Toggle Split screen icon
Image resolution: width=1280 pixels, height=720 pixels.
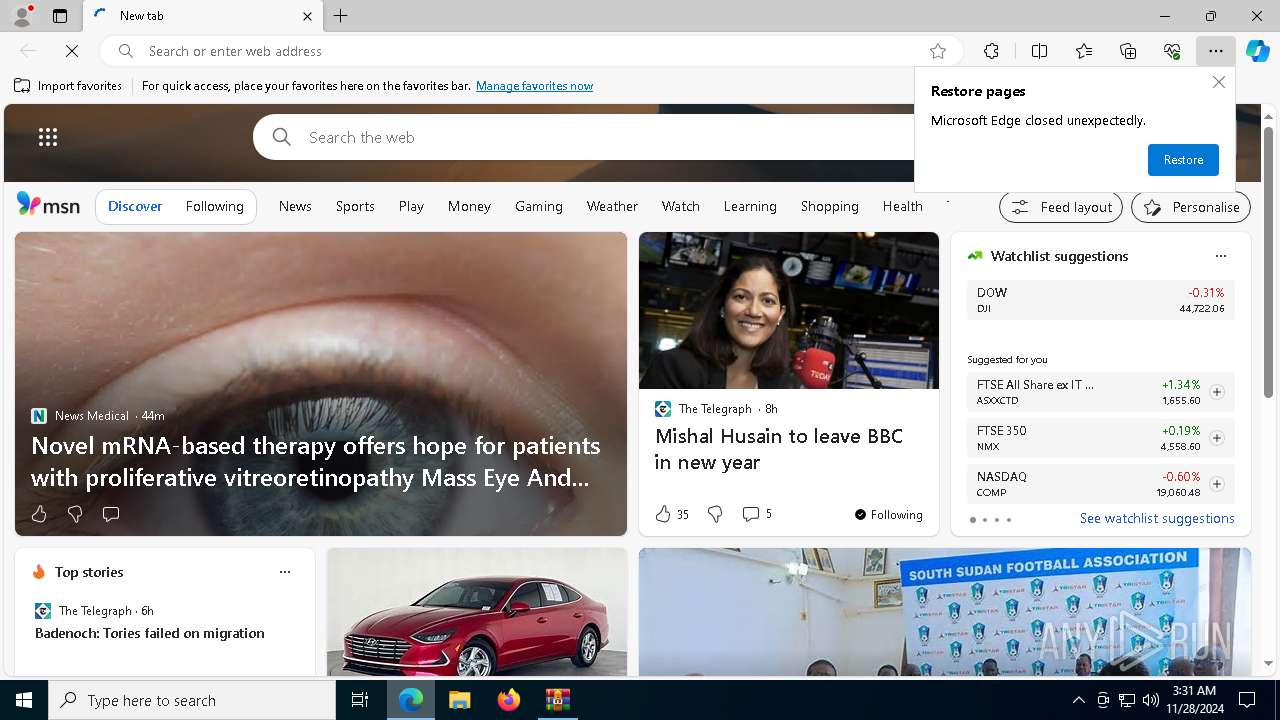point(1039,51)
